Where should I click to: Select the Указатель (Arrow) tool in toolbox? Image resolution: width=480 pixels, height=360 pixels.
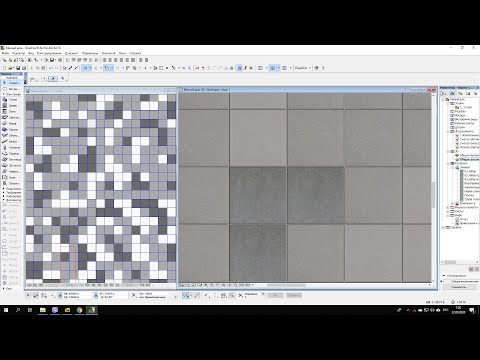click(11, 83)
